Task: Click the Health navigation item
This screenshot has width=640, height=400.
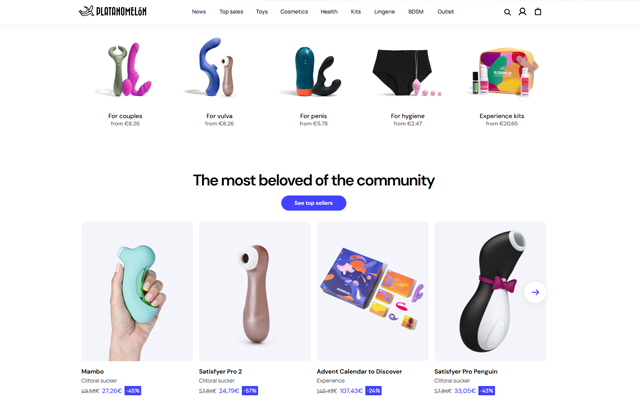Action: [x=329, y=12]
